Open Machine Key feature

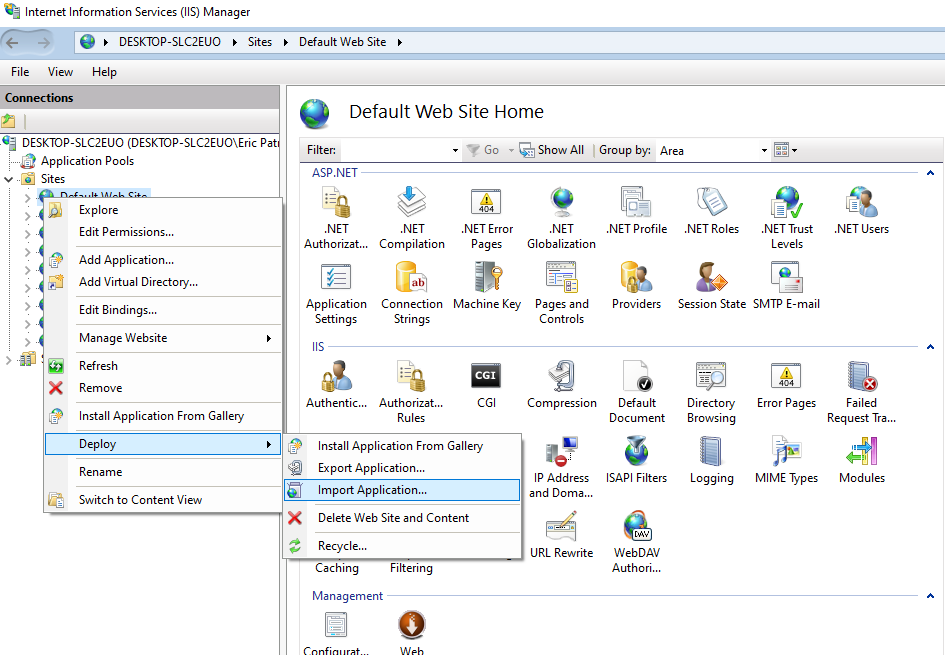486,286
